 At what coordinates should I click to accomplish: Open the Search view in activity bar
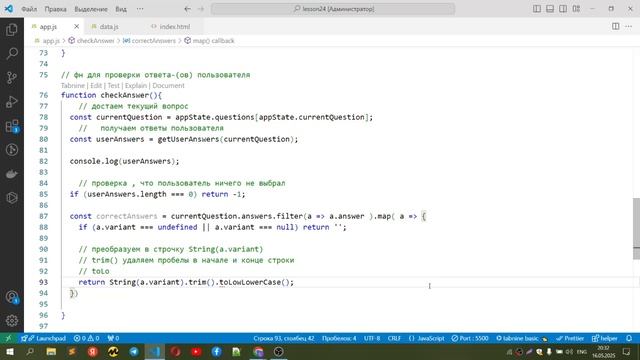[11, 53]
